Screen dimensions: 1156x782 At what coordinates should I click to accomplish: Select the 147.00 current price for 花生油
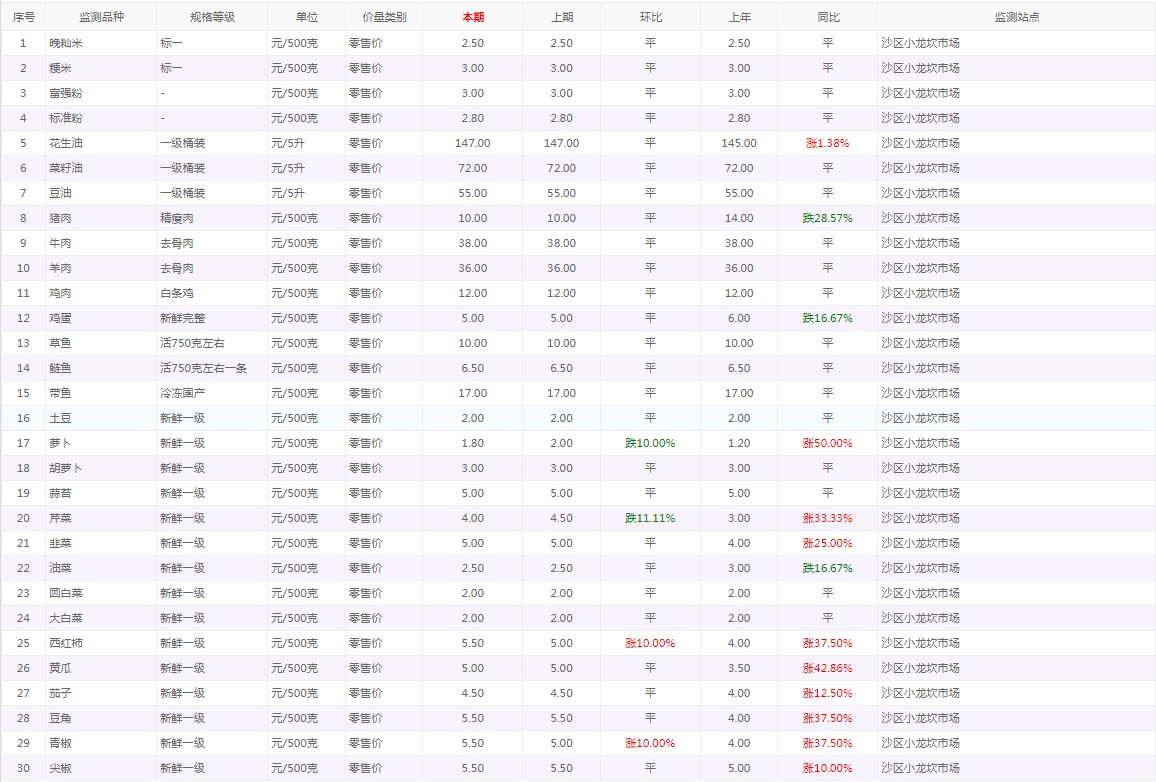coord(472,143)
